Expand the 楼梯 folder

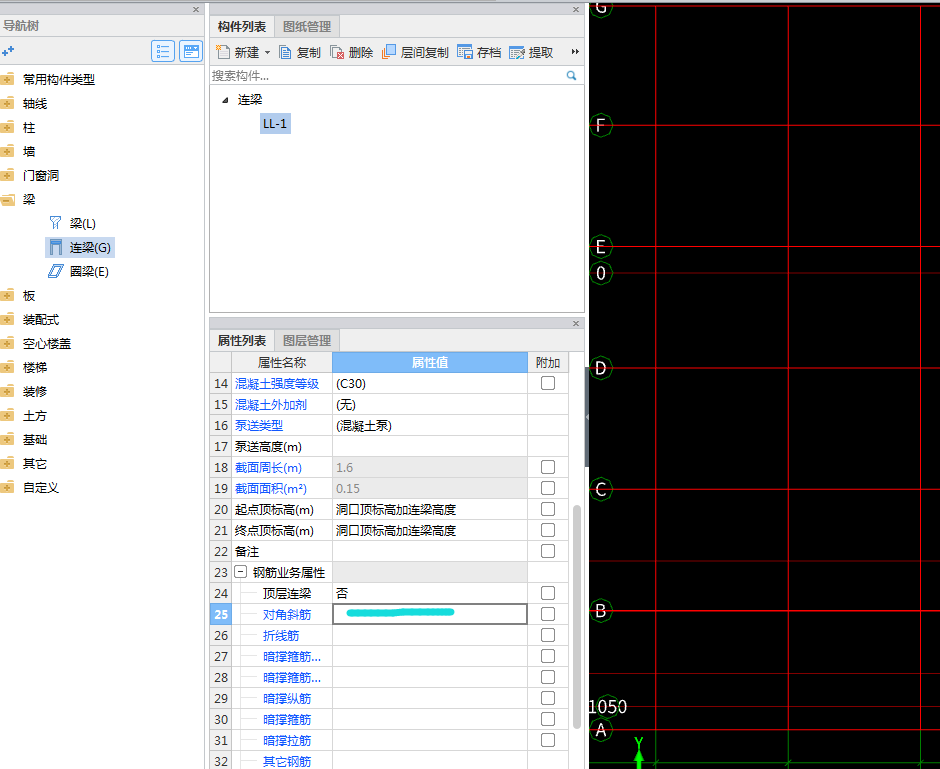(7, 367)
